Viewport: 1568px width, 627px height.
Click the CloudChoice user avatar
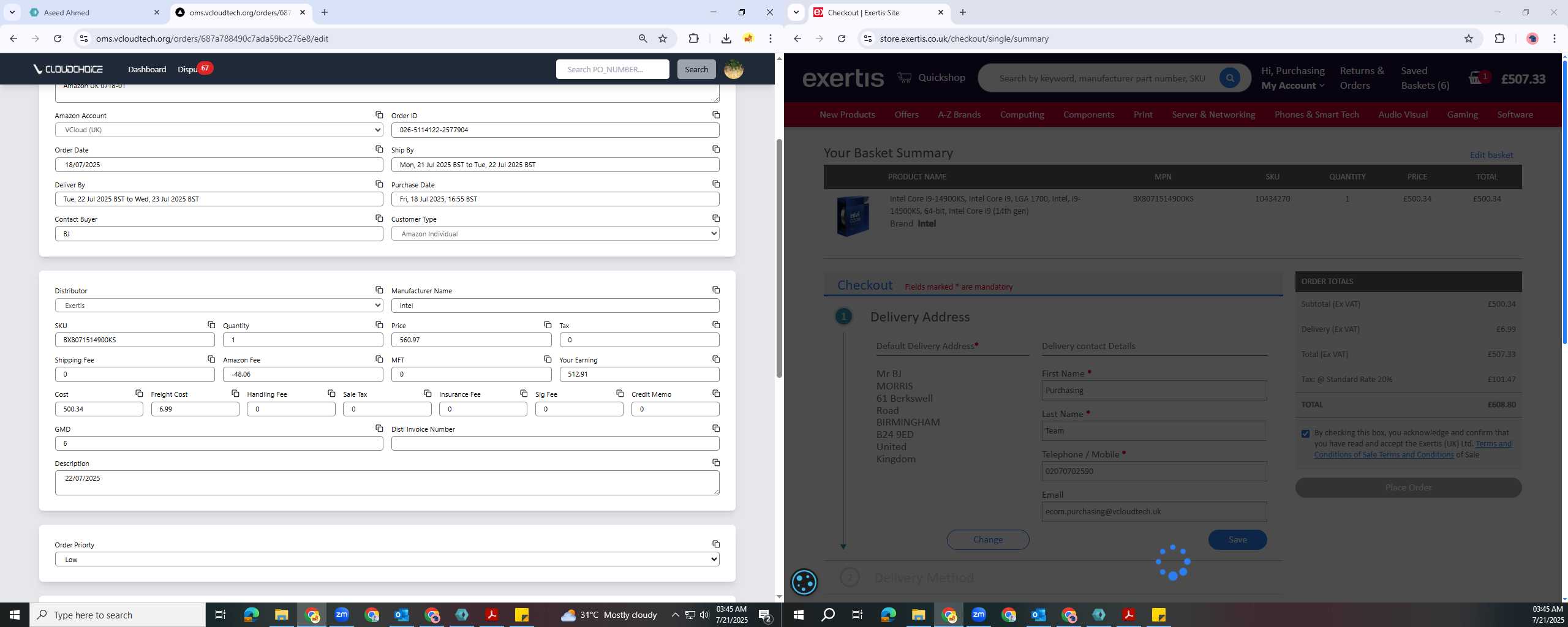coord(733,69)
